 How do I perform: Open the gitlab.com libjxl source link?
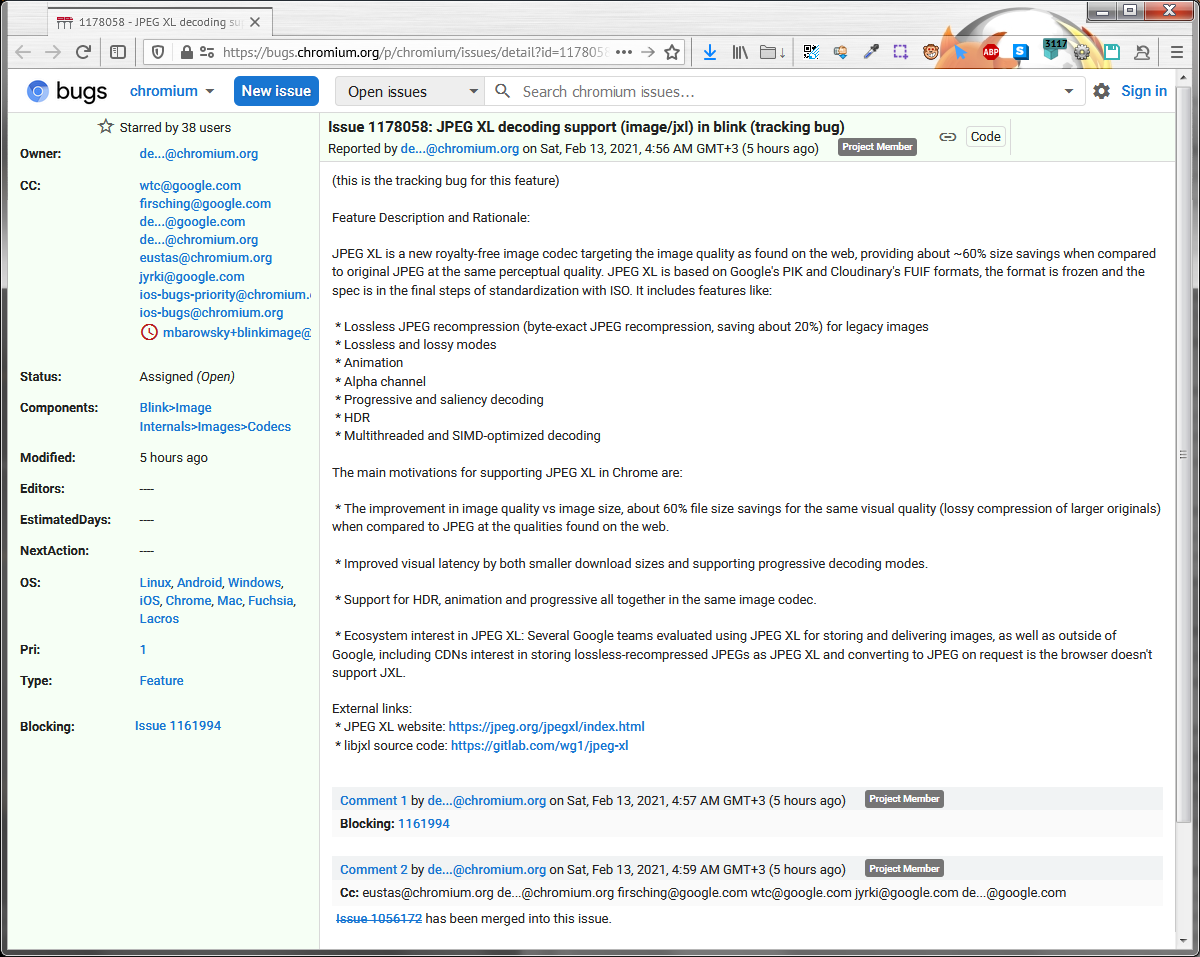[539, 746]
